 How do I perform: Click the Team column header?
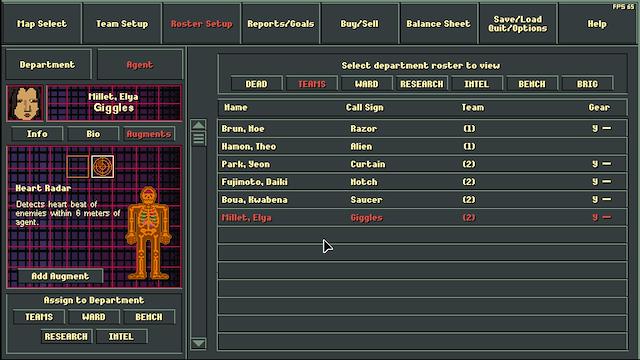(473, 107)
